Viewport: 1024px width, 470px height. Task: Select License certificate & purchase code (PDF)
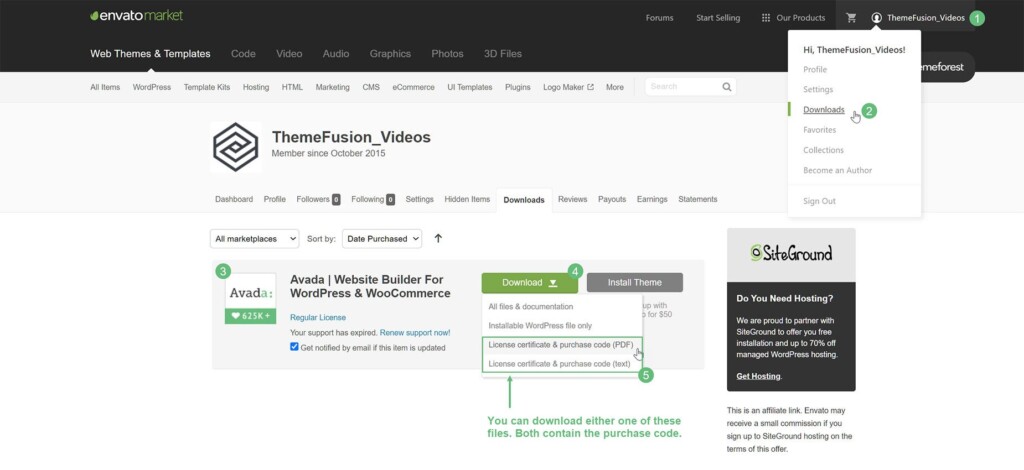click(x=561, y=344)
